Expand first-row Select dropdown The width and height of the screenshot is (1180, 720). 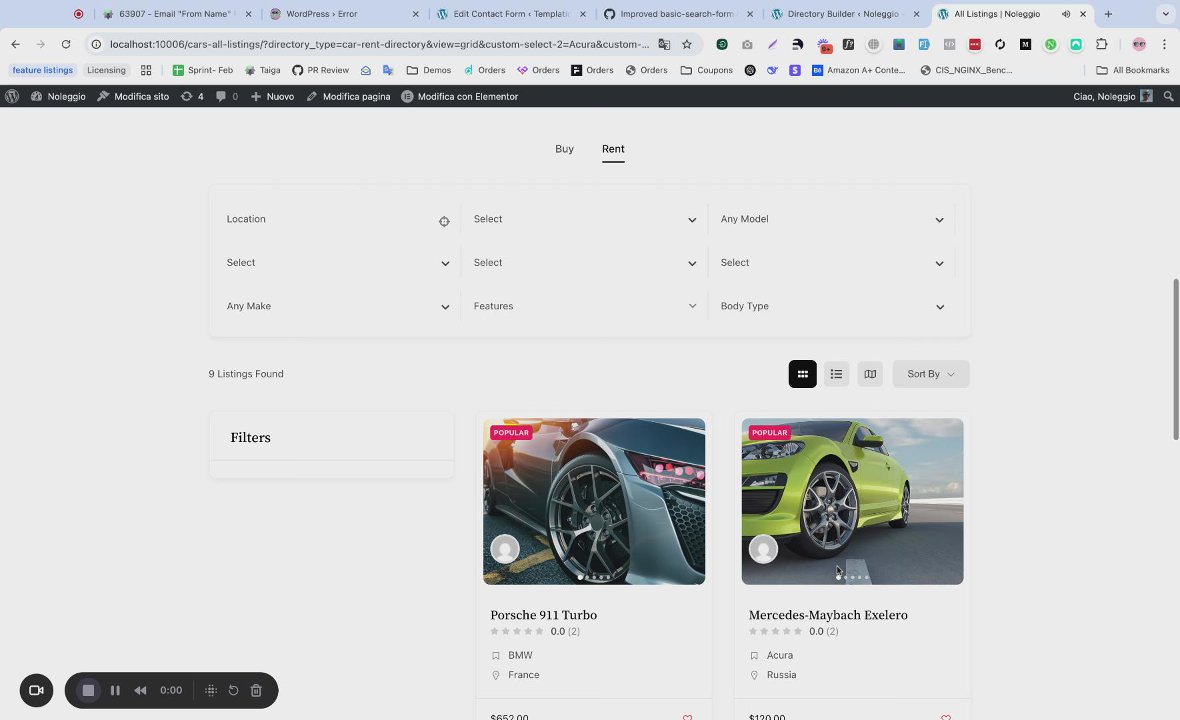coord(584,219)
